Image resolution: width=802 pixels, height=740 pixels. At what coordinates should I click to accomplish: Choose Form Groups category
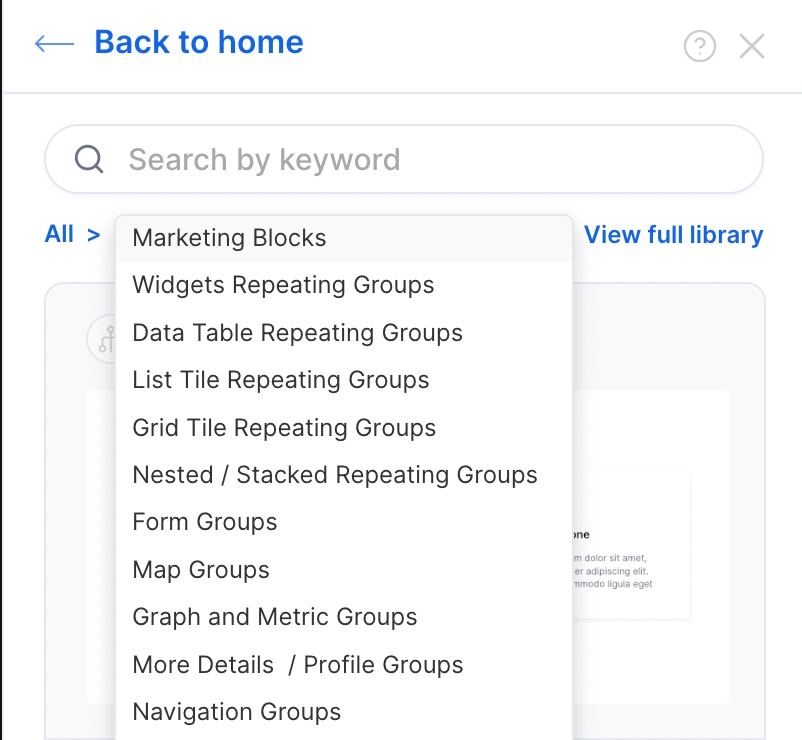coord(204,522)
